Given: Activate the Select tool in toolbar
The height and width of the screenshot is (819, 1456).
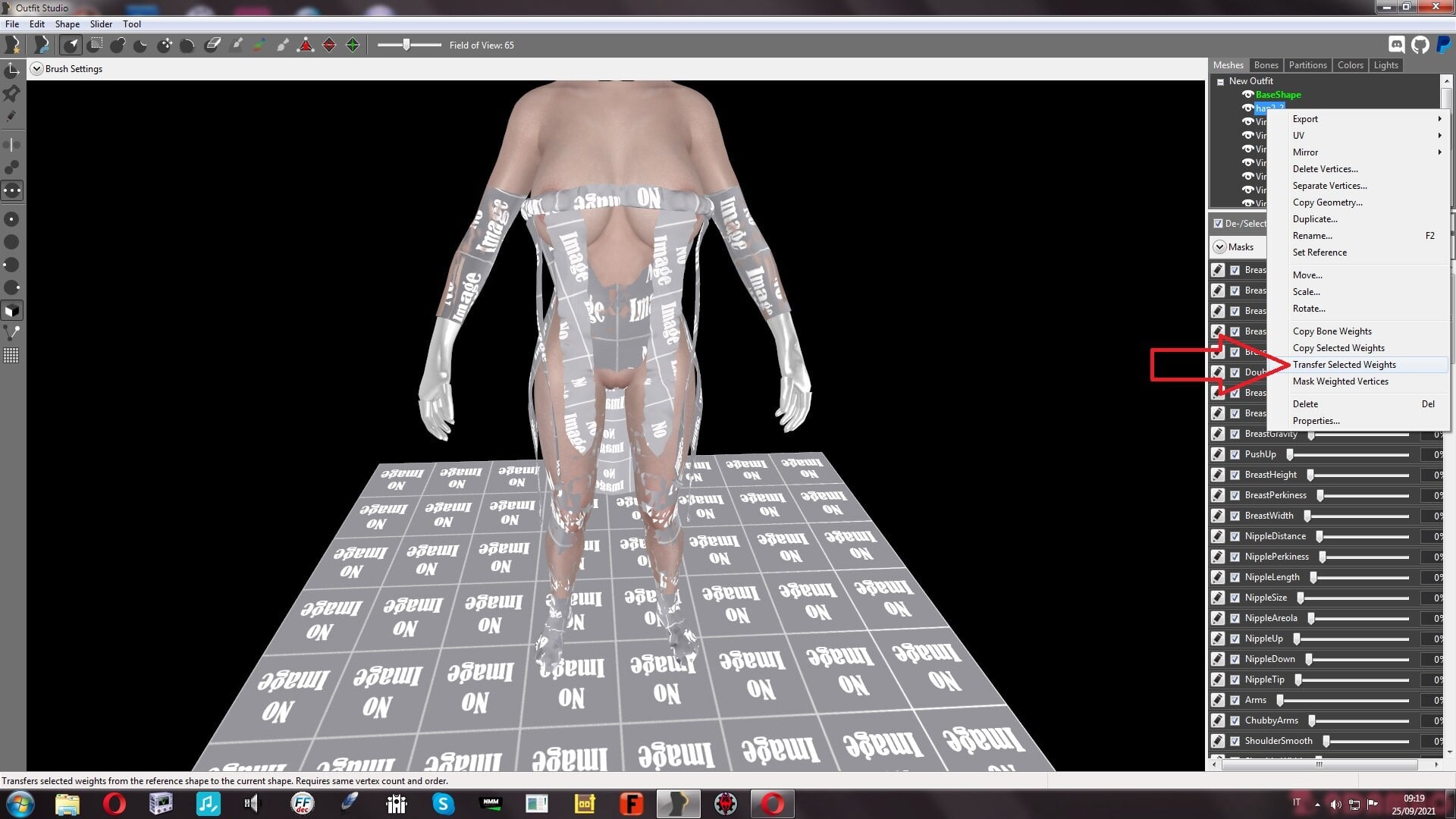Looking at the screenshot, I should tap(71, 45).
